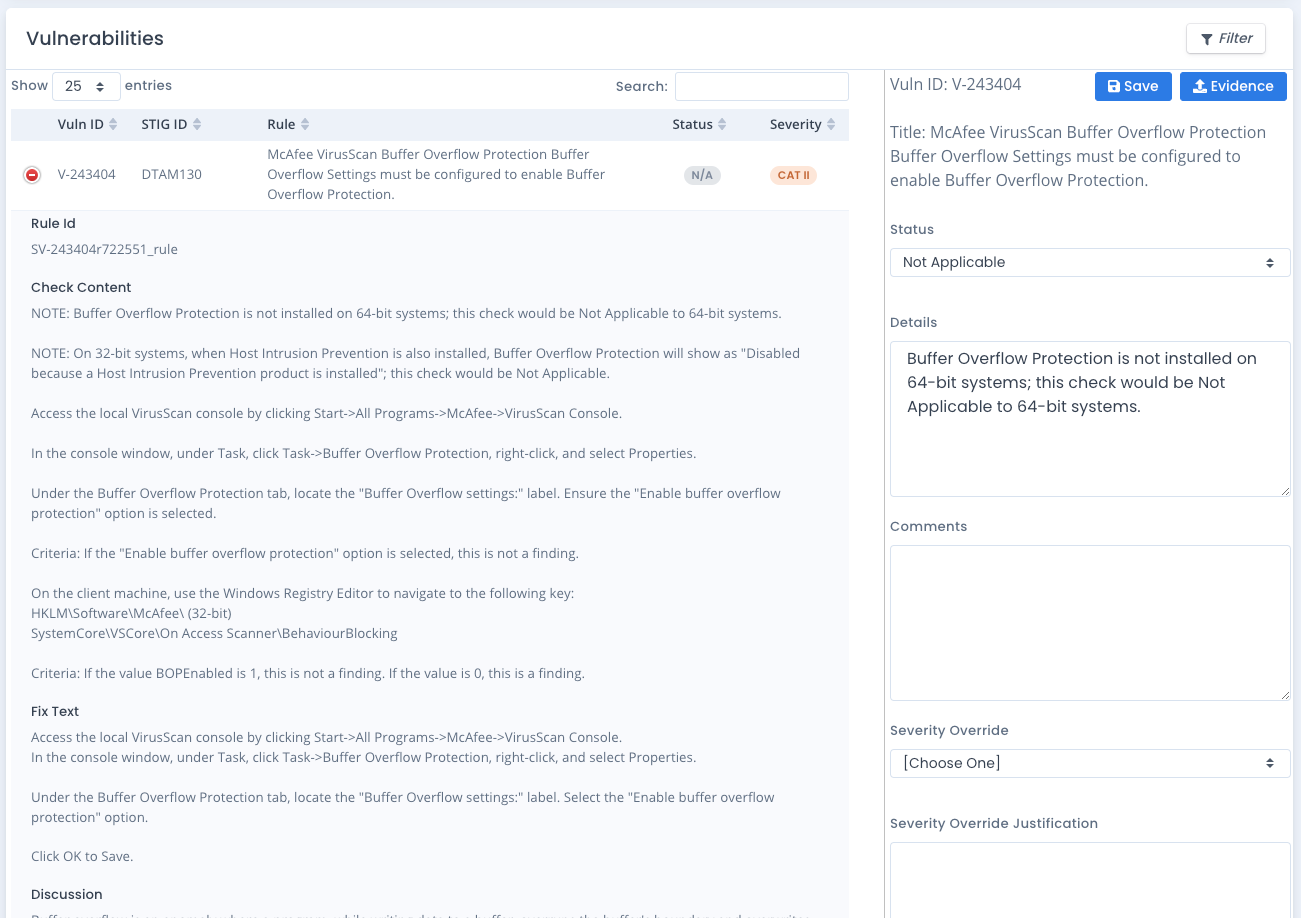Click the Severity Override Justification box
The width and height of the screenshot is (1301, 918).
tap(1090, 880)
